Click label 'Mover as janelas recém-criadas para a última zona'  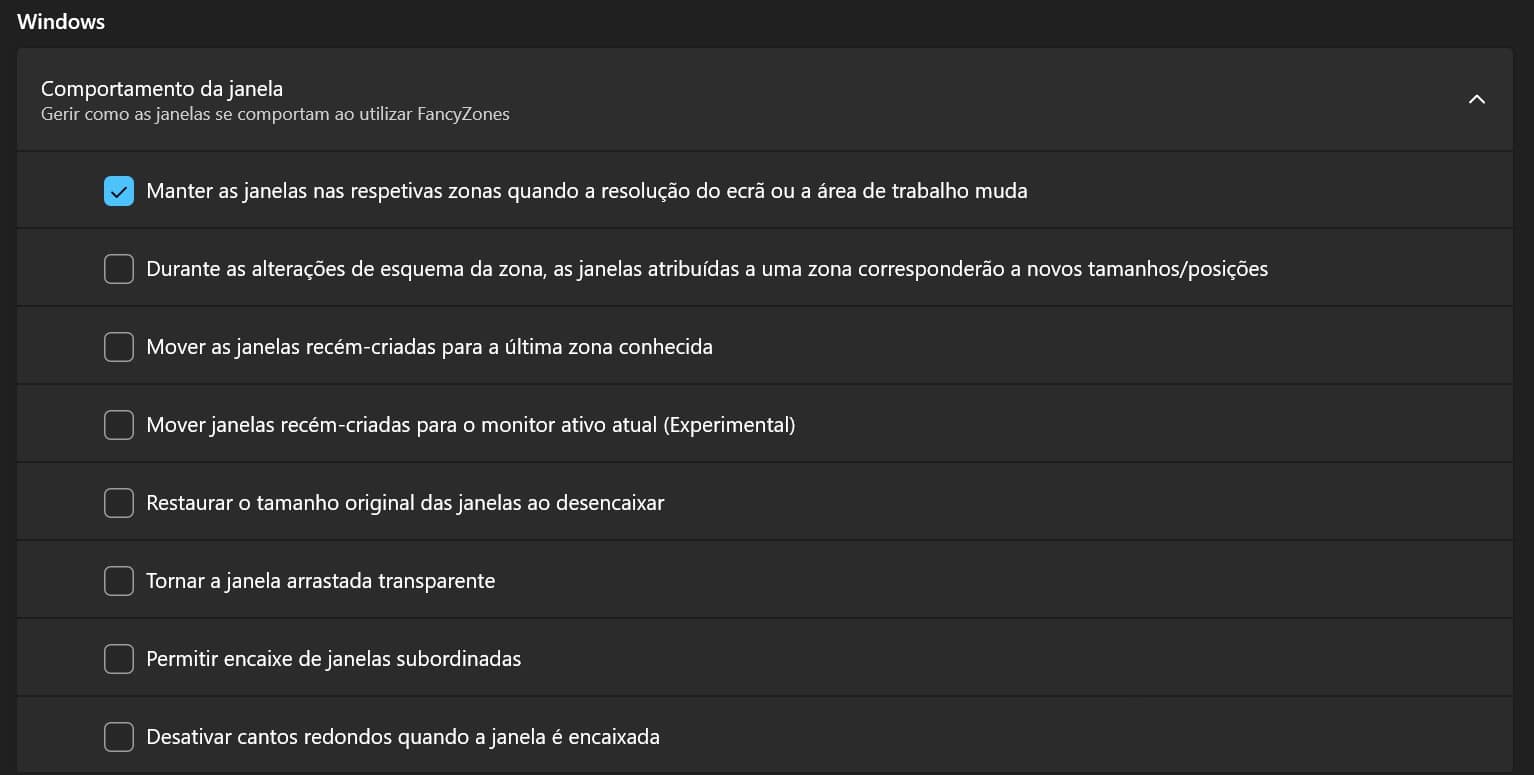pos(429,347)
